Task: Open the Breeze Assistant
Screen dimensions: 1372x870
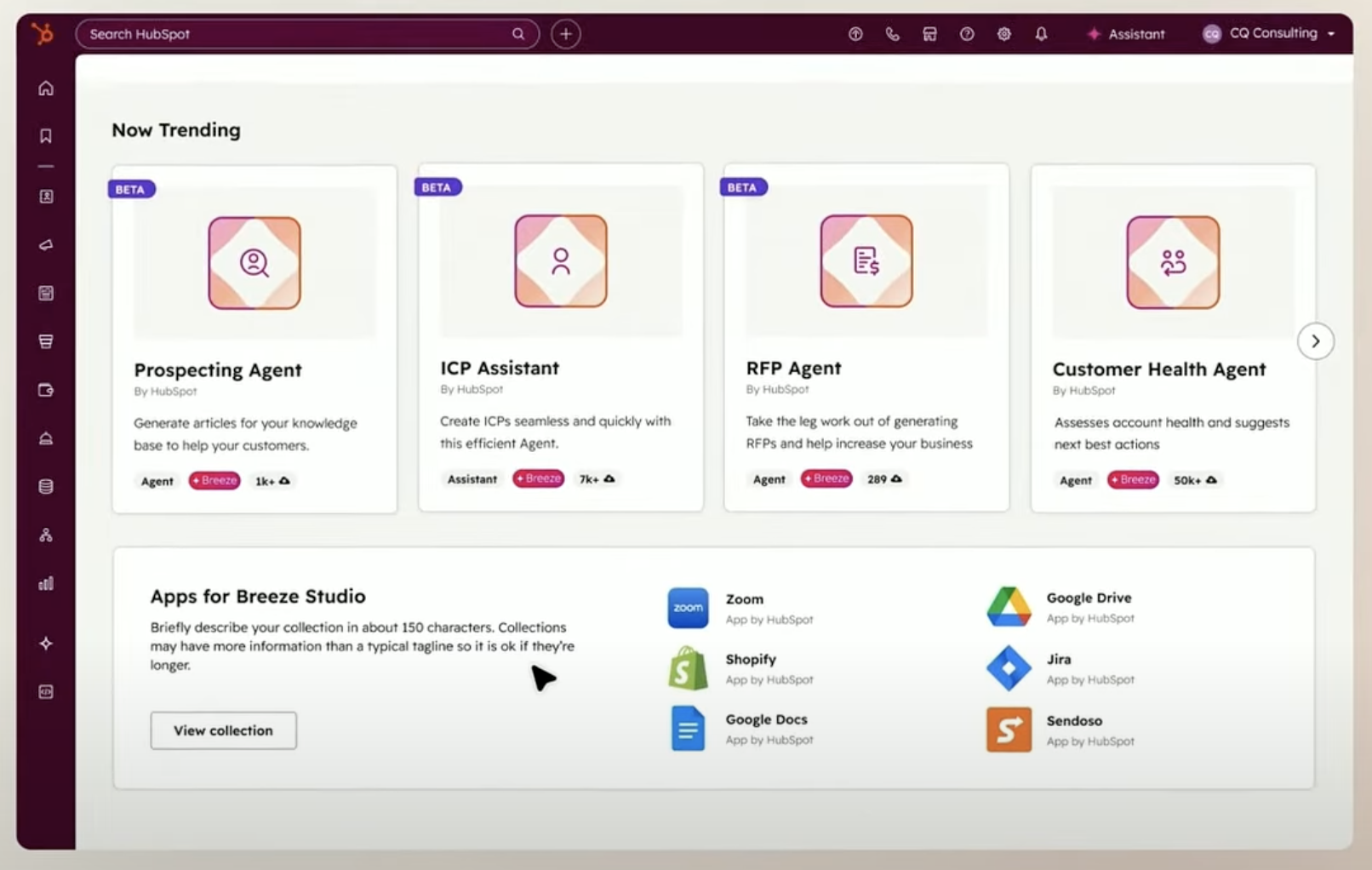Action: coord(1126,34)
